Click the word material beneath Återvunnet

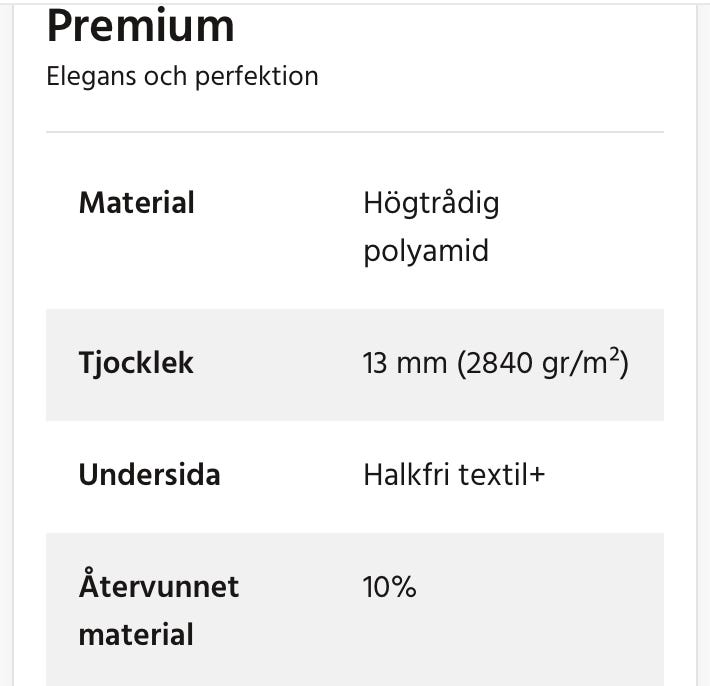(x=136, y=634)
